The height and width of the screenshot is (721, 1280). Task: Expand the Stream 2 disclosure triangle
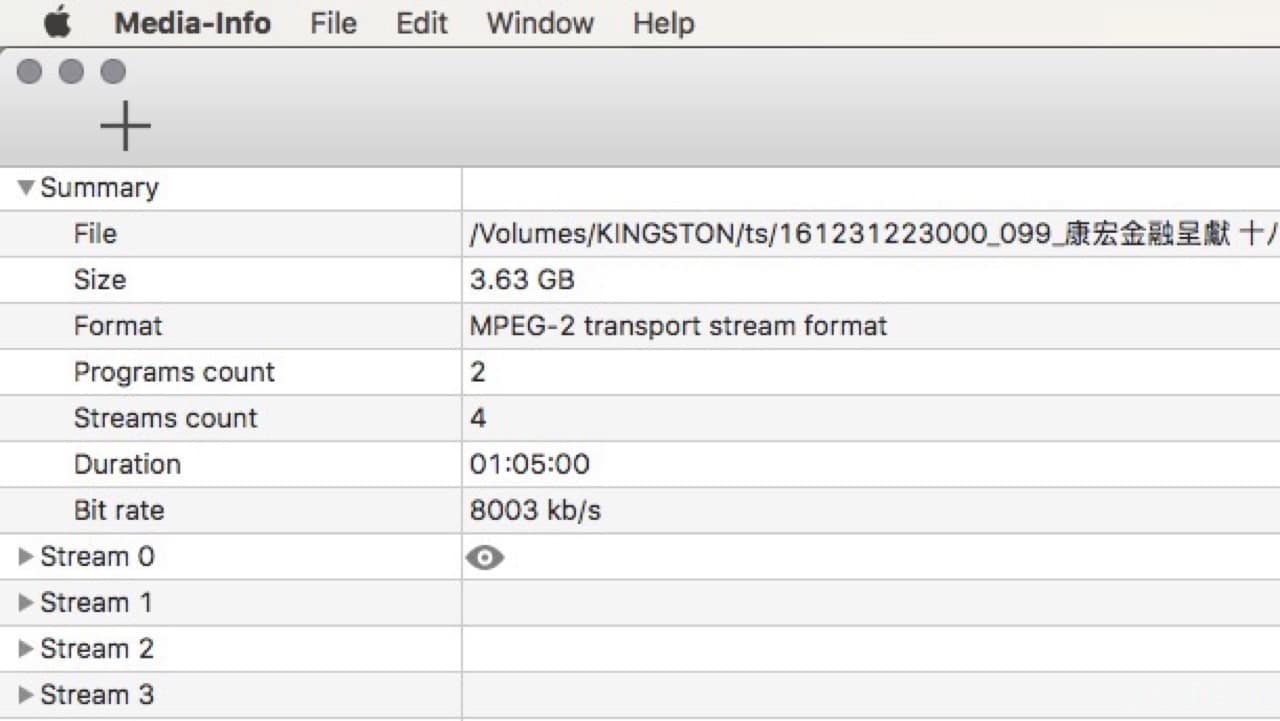(x=26, y=649)
